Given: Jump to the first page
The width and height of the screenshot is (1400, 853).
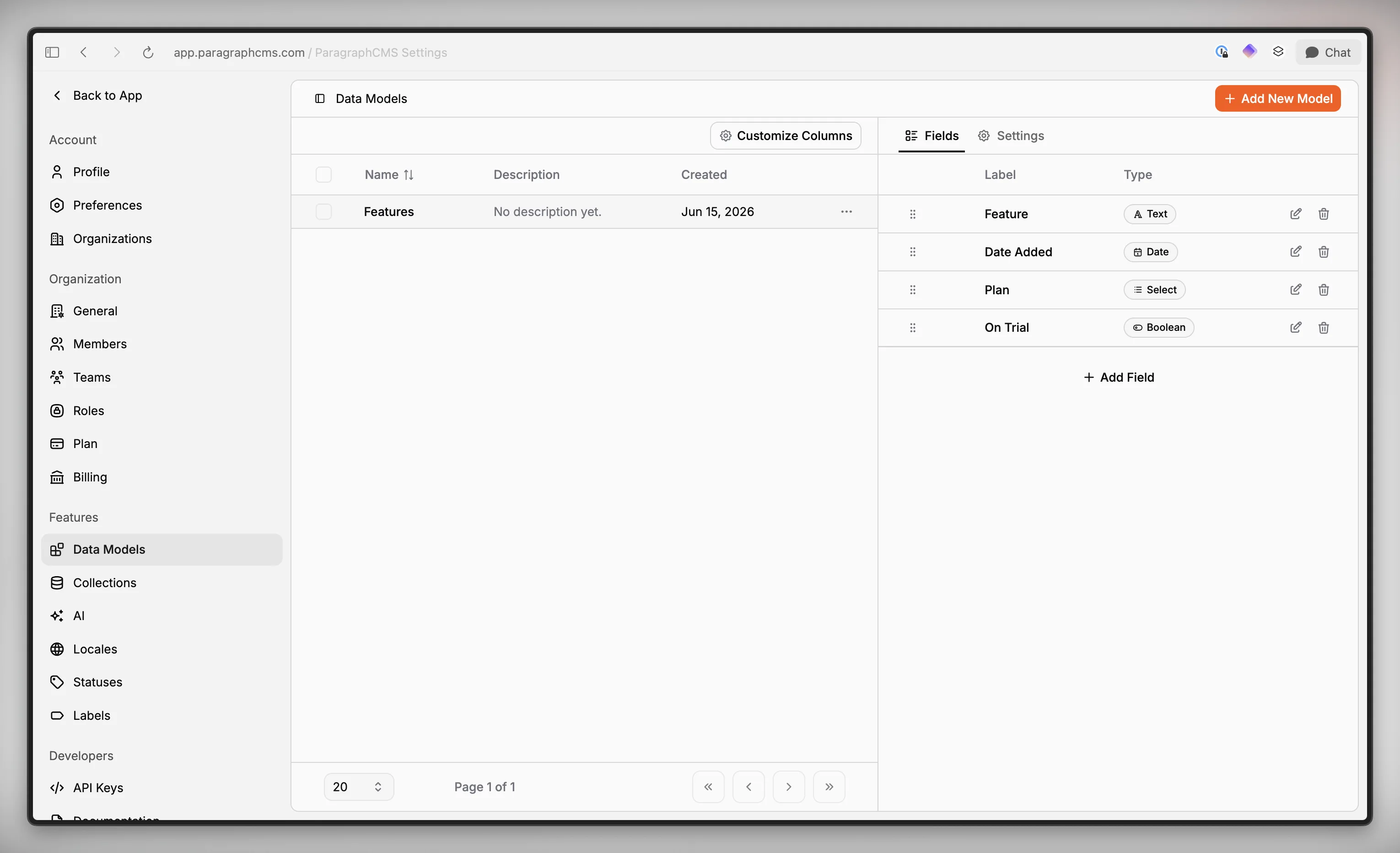Looking at the screenshot, I should (708, 787).
